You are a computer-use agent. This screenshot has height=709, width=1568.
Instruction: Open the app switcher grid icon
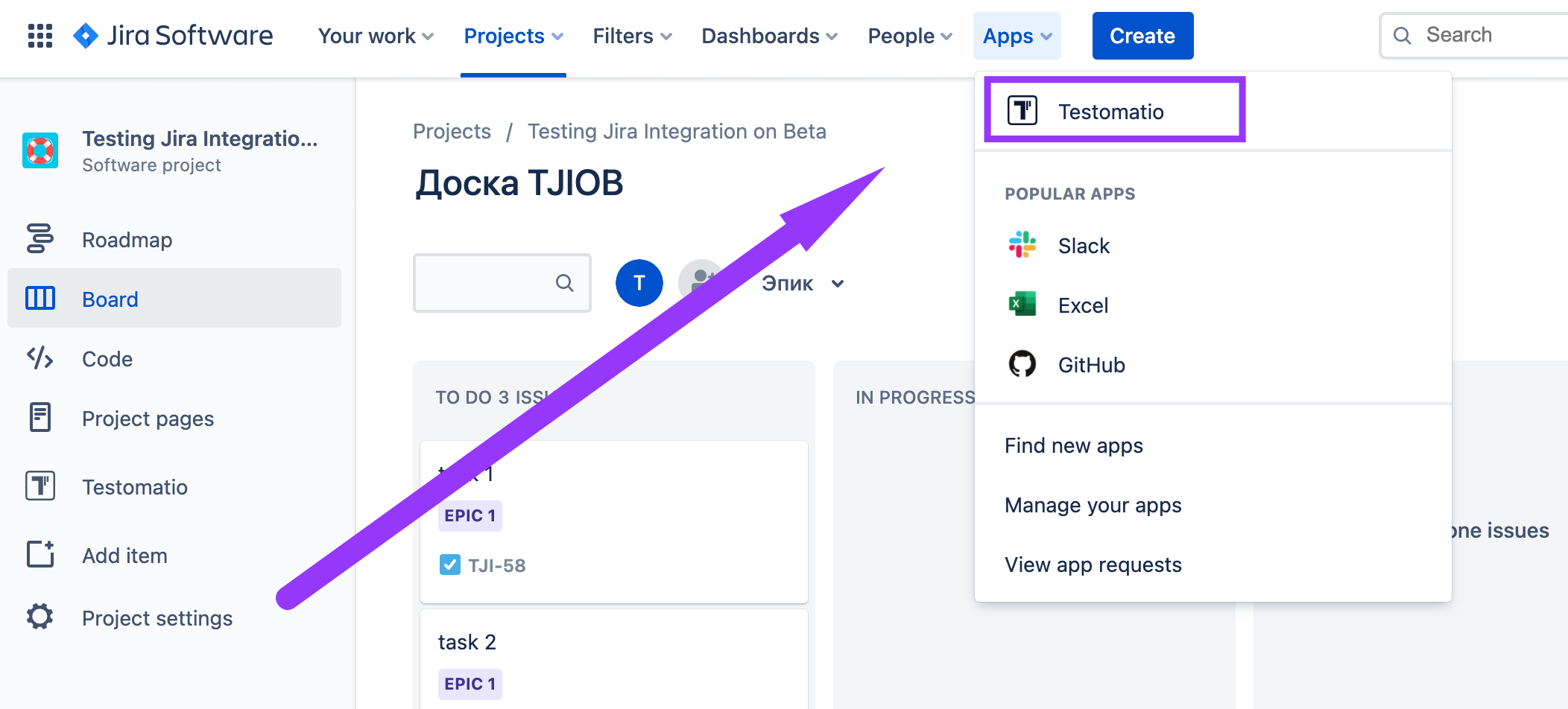[40, 36]
